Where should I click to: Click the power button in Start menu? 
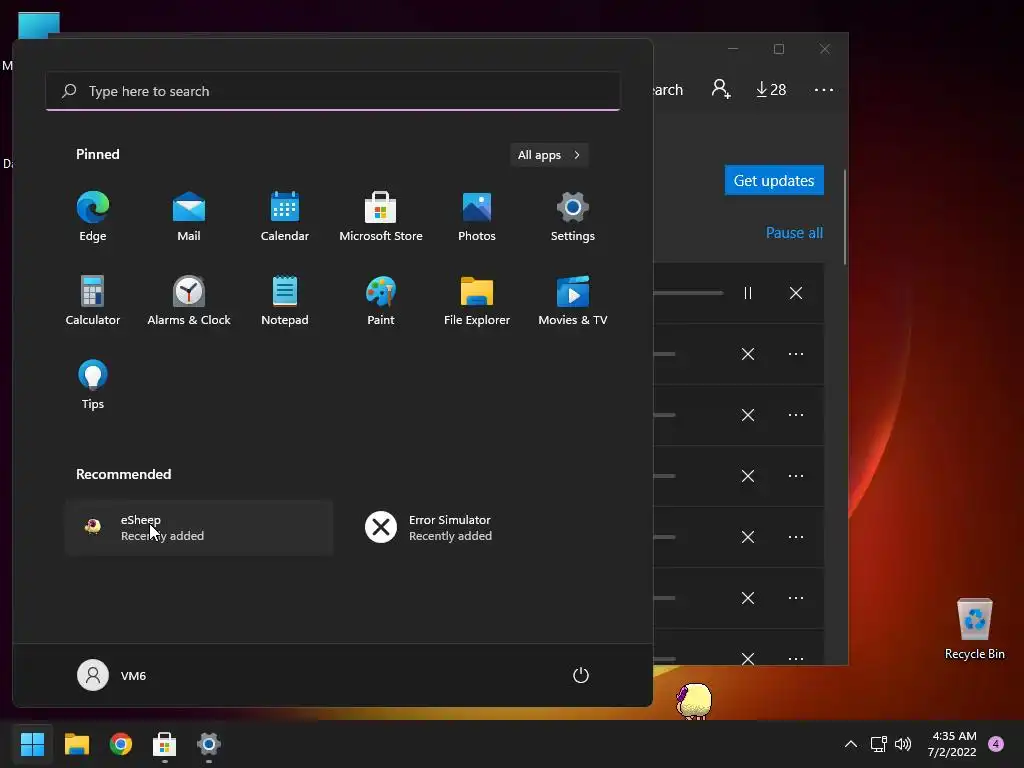pyautogui.click(x=581, y=675)
